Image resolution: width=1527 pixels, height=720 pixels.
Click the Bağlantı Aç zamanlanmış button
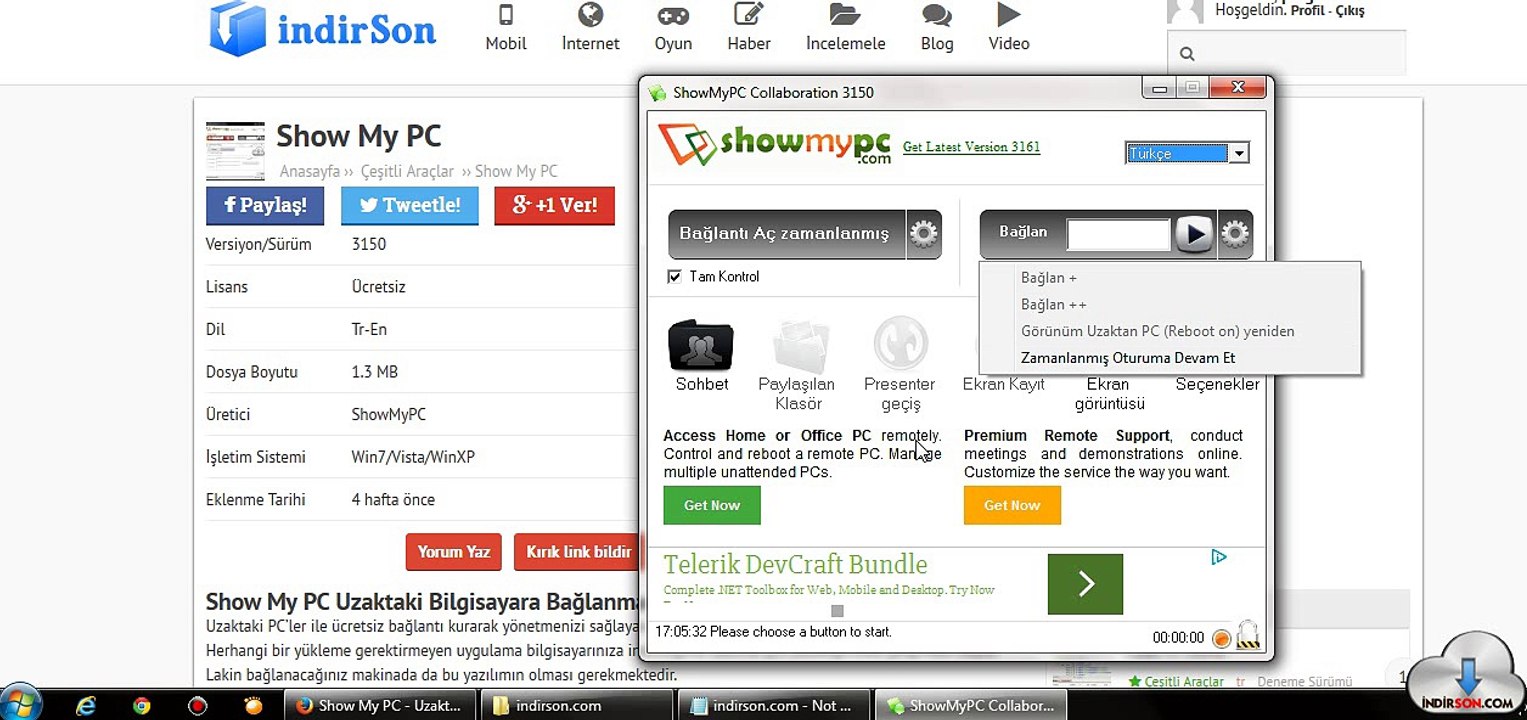point(786,234)
